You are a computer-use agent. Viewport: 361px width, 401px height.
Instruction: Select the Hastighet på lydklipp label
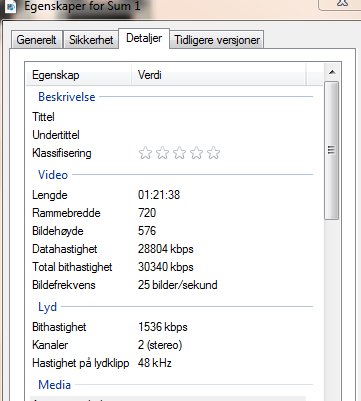[80, 363]
